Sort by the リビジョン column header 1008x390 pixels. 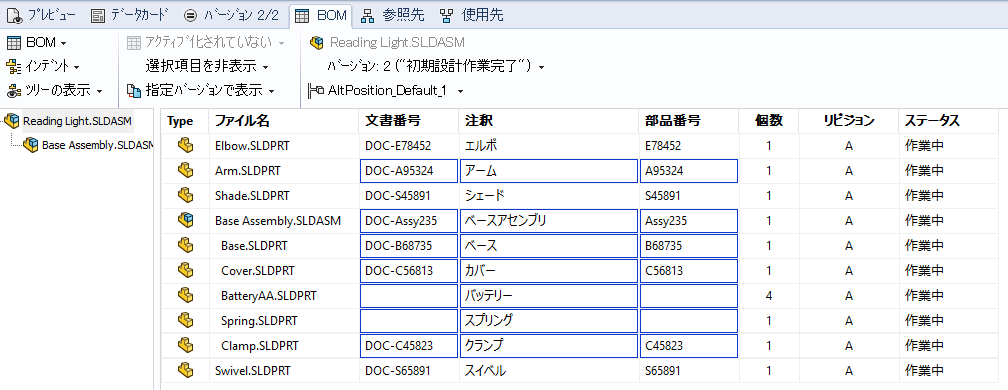pyautogui.click(x=849, y=121)
